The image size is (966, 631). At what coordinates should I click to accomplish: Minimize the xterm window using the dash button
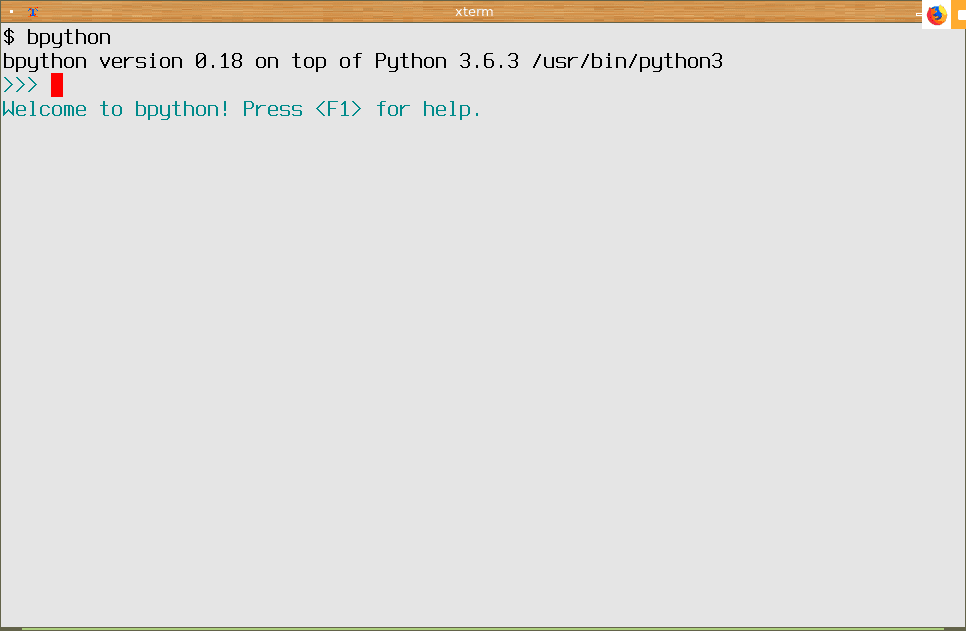919,14
